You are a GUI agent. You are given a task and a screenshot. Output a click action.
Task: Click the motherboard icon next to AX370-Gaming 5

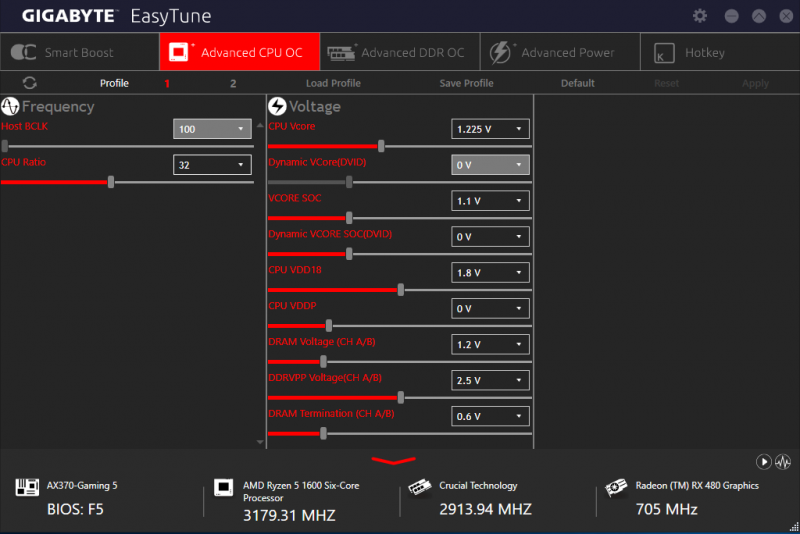click(27, 487)
